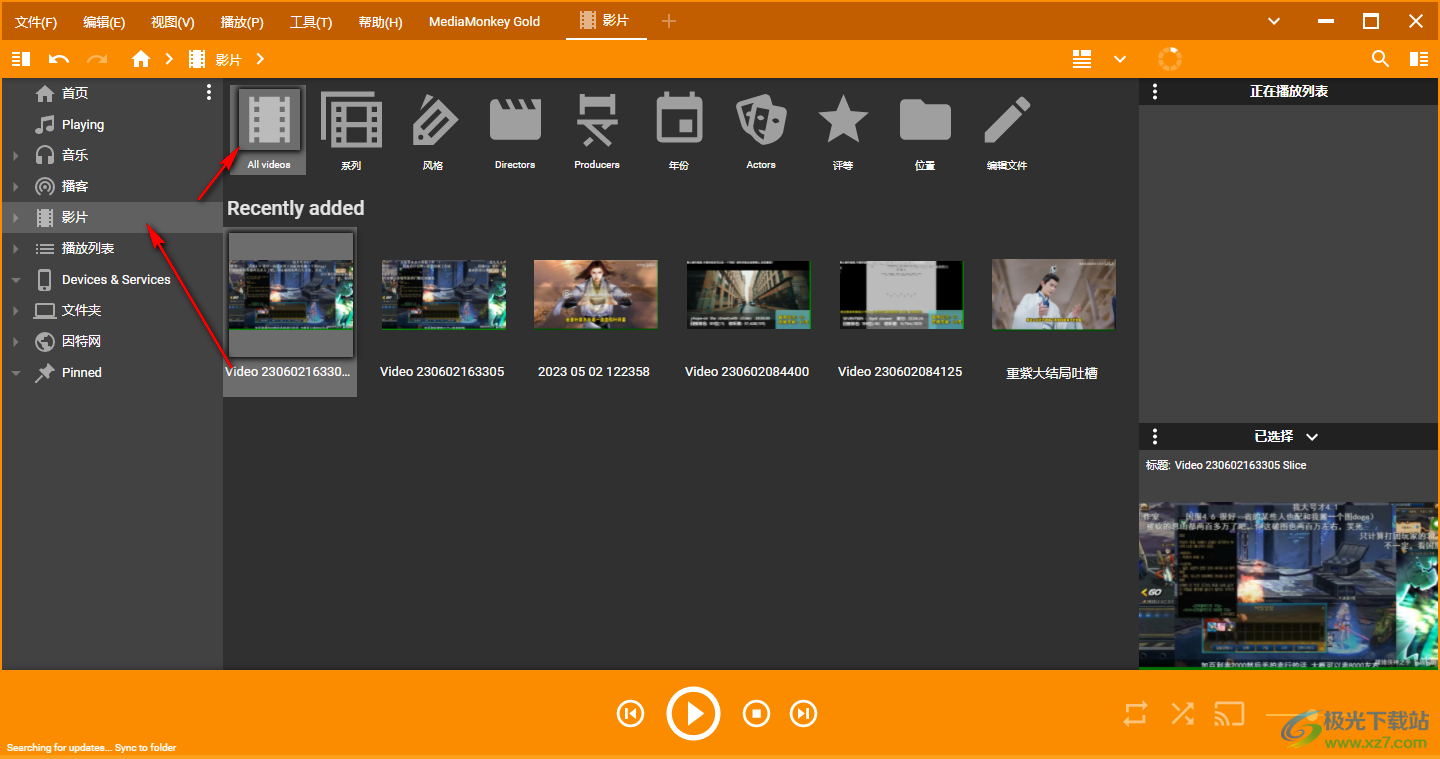Toggle shuffle playback mode

click(x=1182, y=714)
